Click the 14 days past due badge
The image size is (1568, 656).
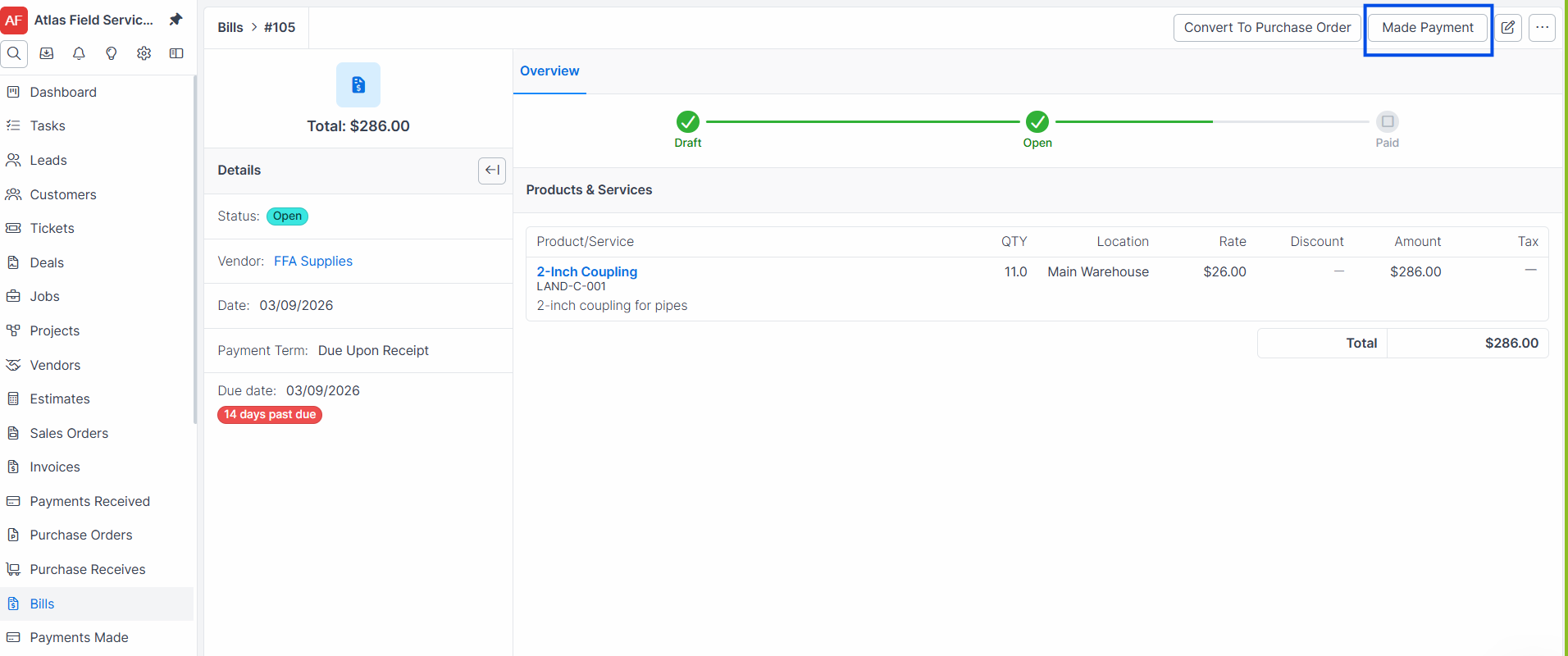[270, 415]
